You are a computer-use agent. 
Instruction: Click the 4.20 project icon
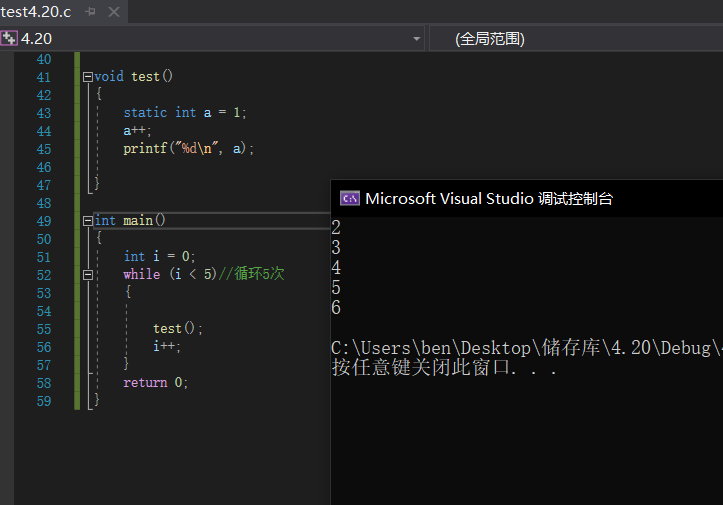(x=9, y=38)
